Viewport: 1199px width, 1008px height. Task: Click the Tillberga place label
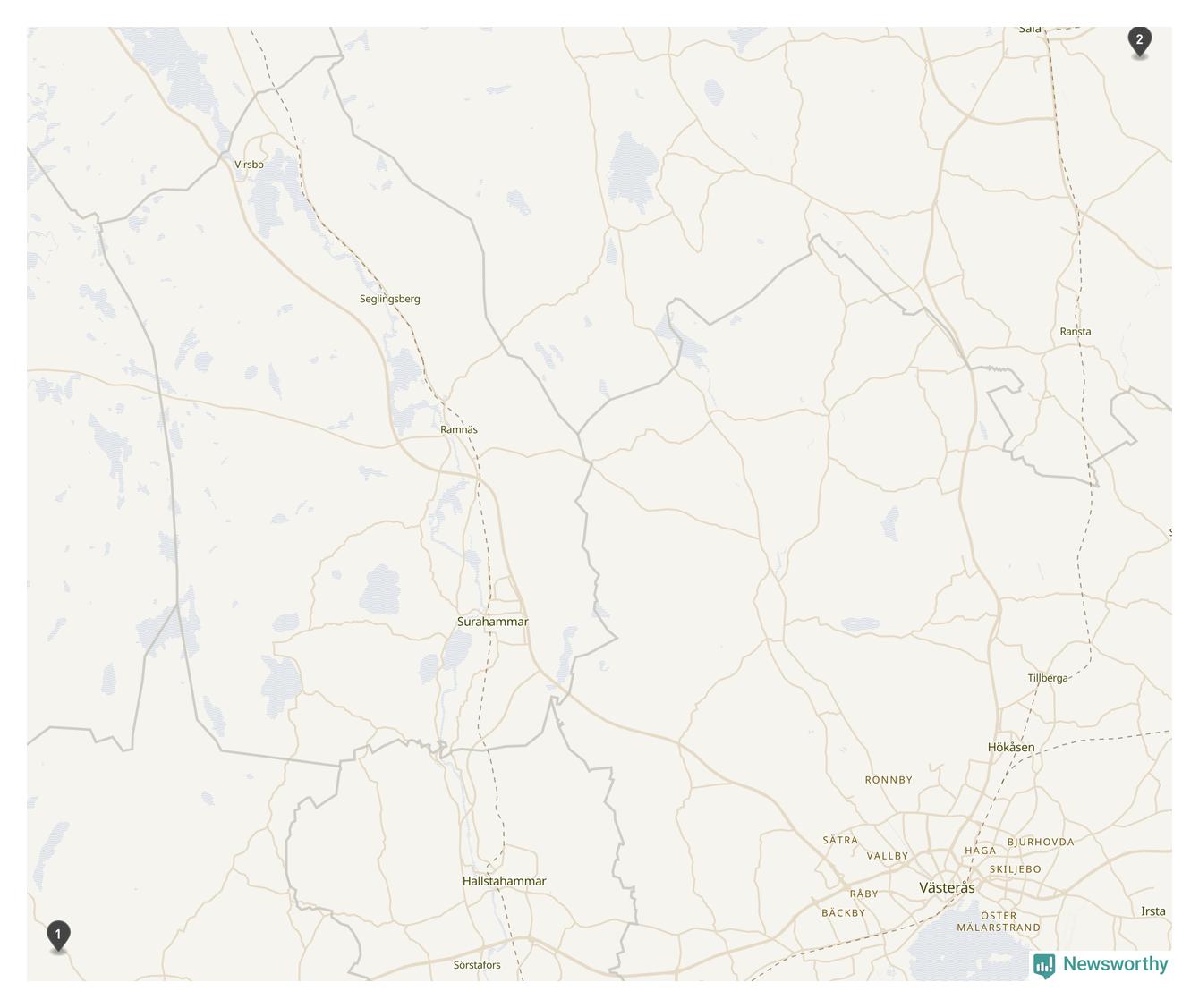coord(1047,678)
